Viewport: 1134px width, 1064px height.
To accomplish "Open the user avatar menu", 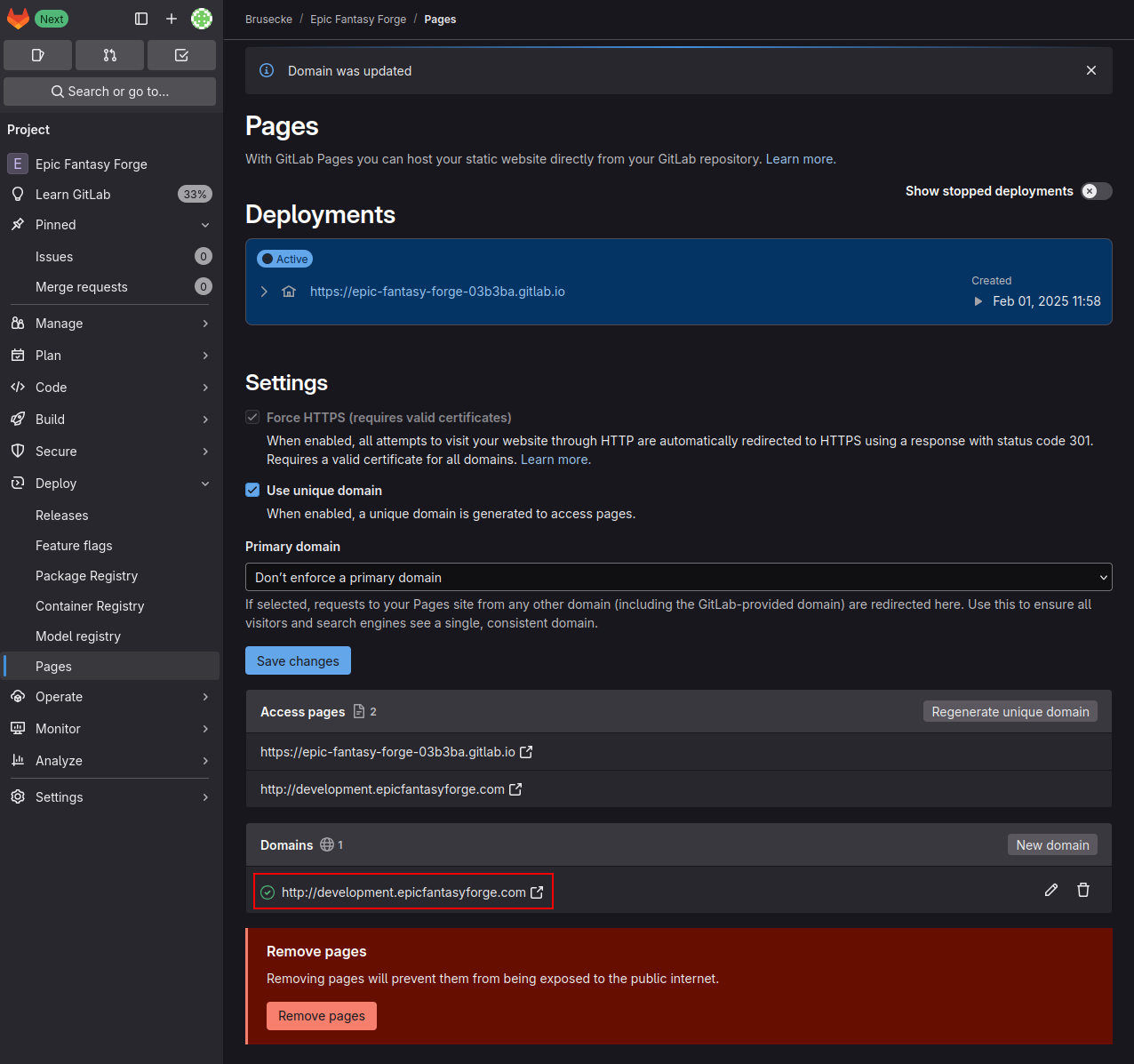I will click(202, 19).
